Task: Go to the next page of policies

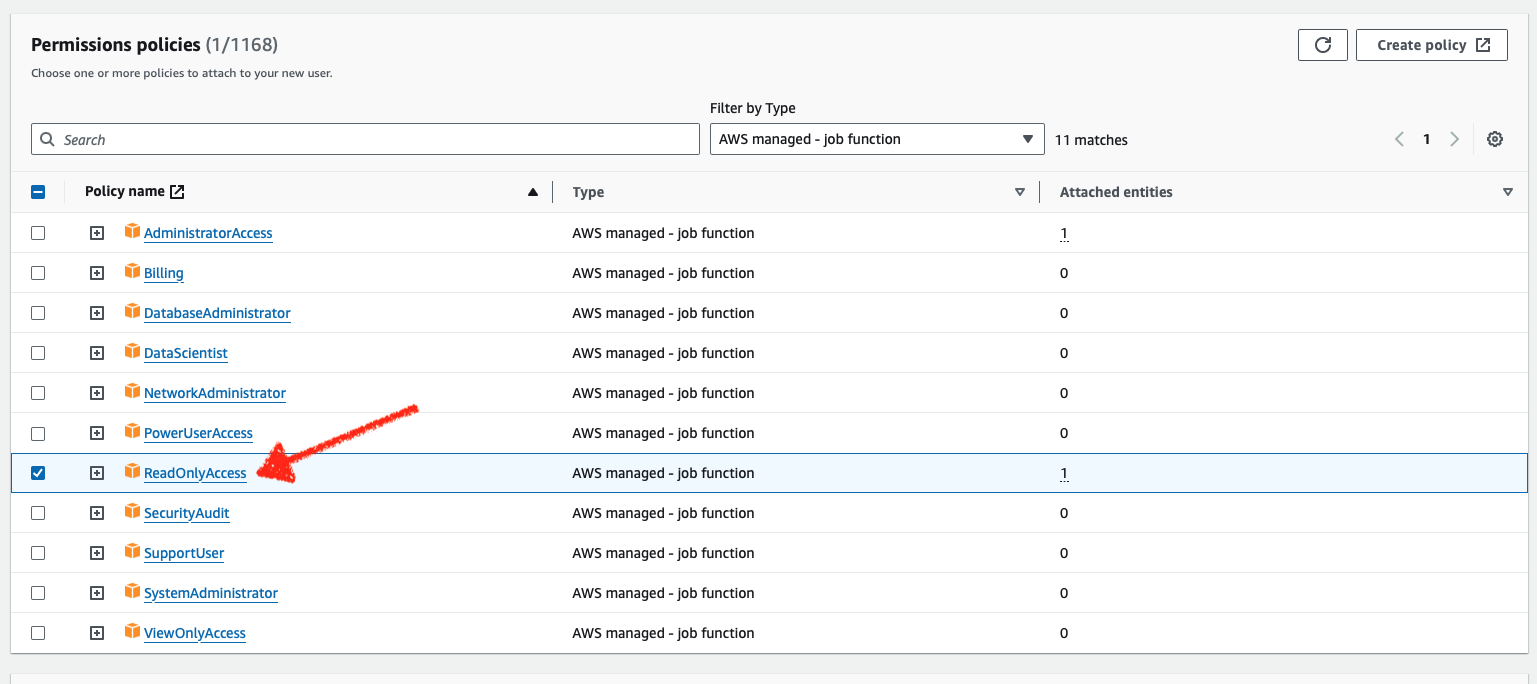Action: [x=1455, y=139]
